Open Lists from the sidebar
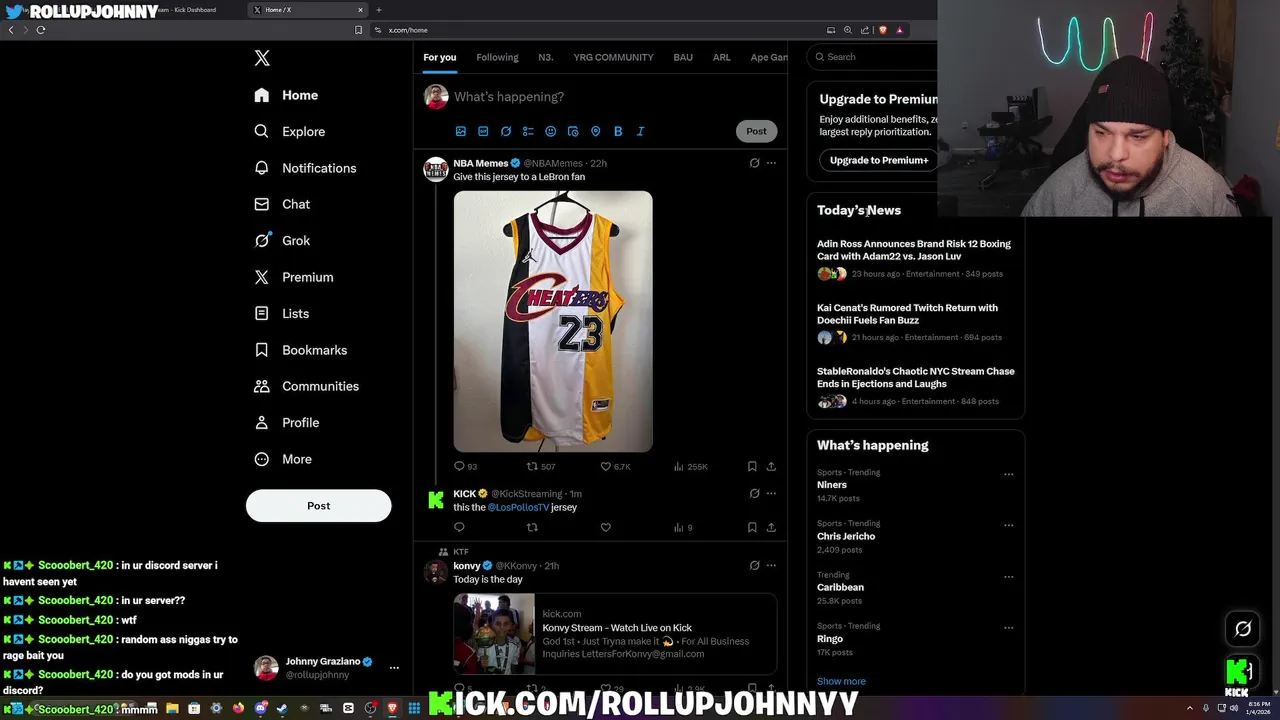1280x720 pixels. (x=281, y=313)
